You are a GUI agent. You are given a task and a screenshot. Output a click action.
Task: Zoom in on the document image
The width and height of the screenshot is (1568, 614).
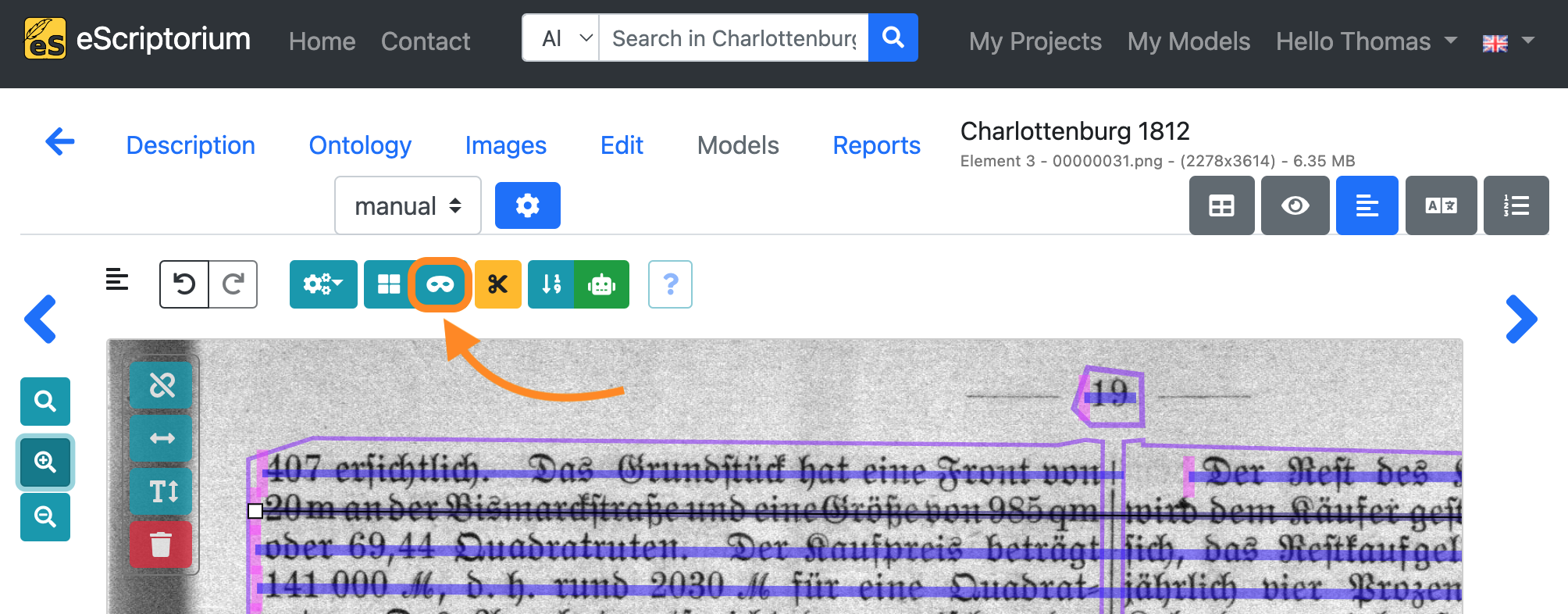(45, 462)
